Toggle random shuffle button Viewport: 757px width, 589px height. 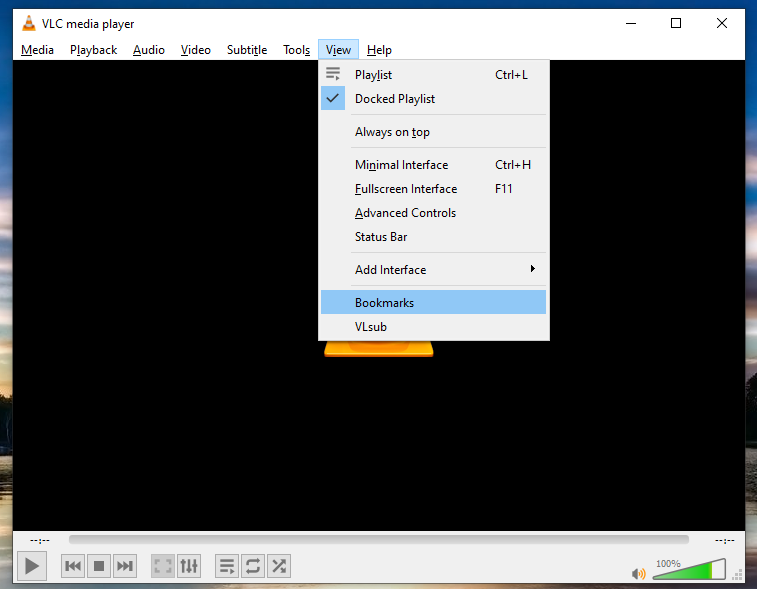click(279, 566)
